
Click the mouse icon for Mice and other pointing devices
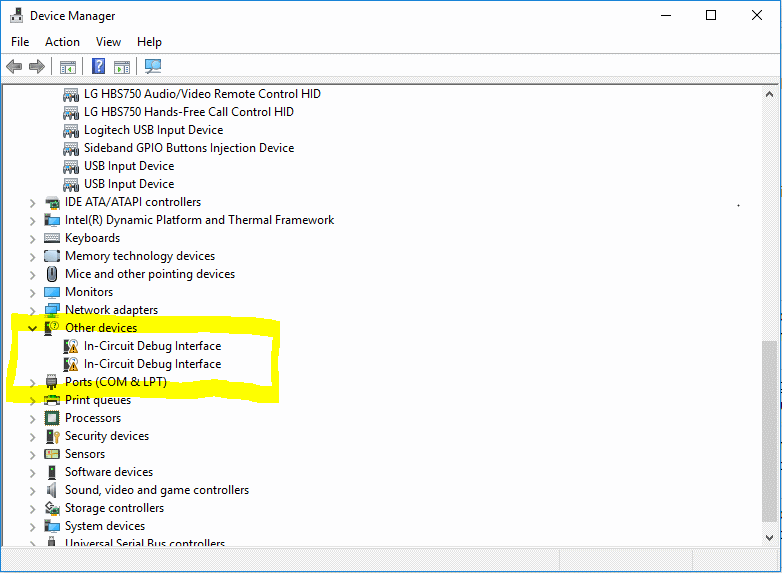coord(52,274)
